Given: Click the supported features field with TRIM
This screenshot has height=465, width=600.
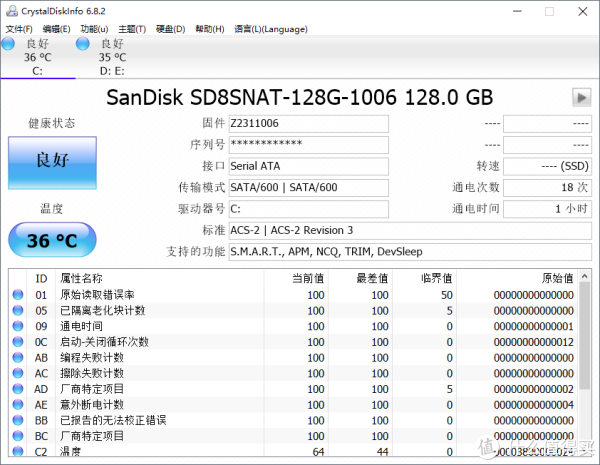Looking at the screenshot, I should click(x=410, y=252).
